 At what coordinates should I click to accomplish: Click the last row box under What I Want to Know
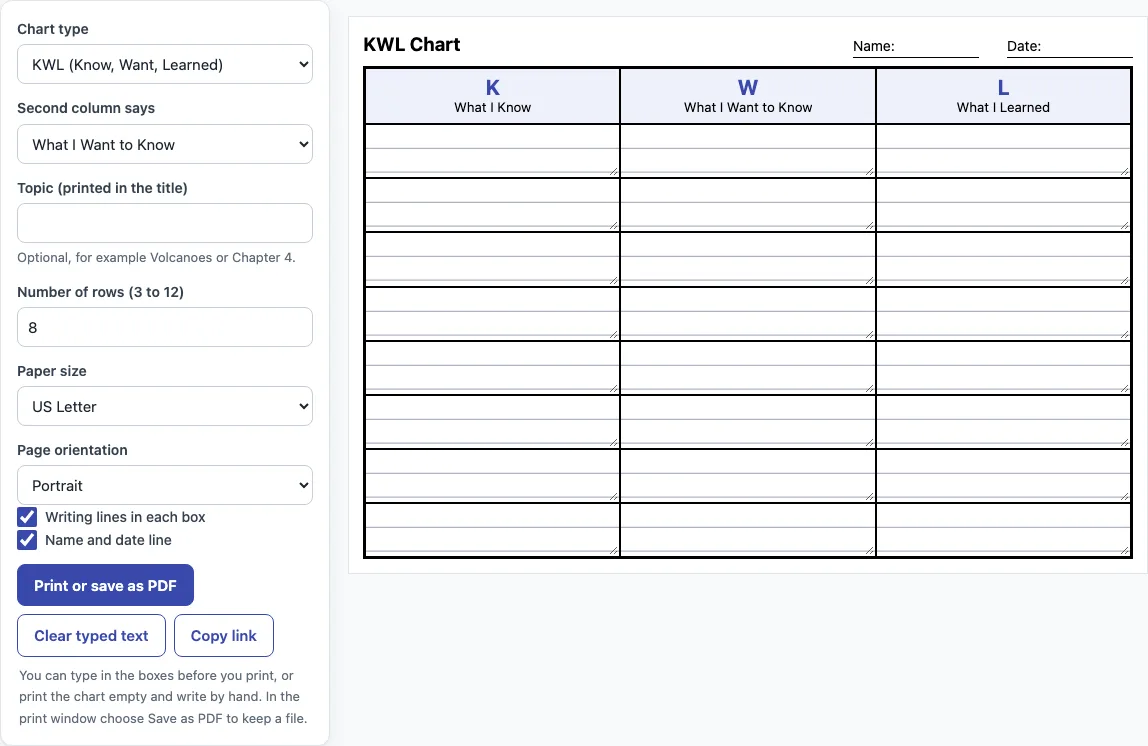tap(748, 530)
